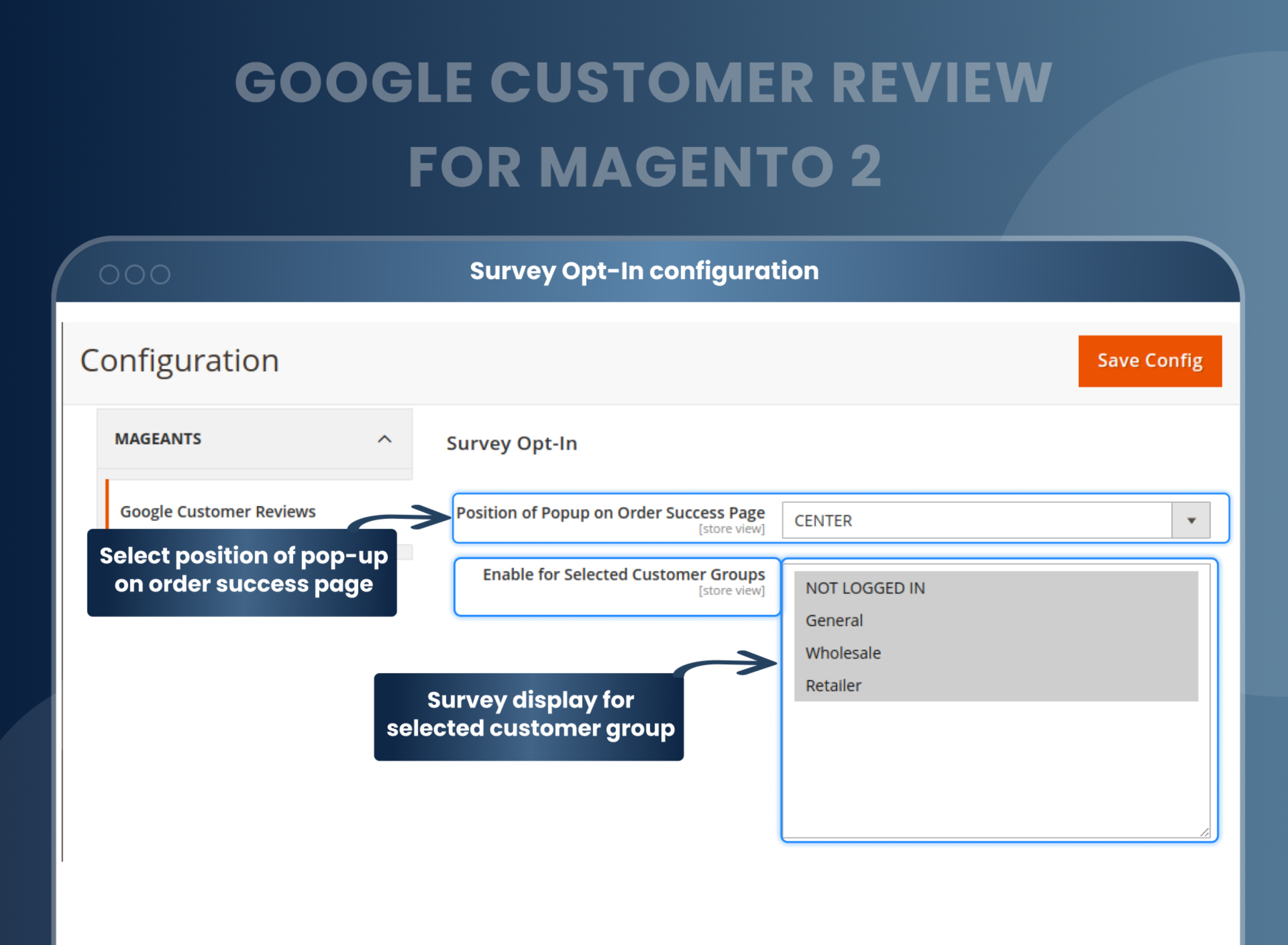The image size is (1288, 945).
Task: Collapse the MAGEANTS section chevron
Action: 385,439
